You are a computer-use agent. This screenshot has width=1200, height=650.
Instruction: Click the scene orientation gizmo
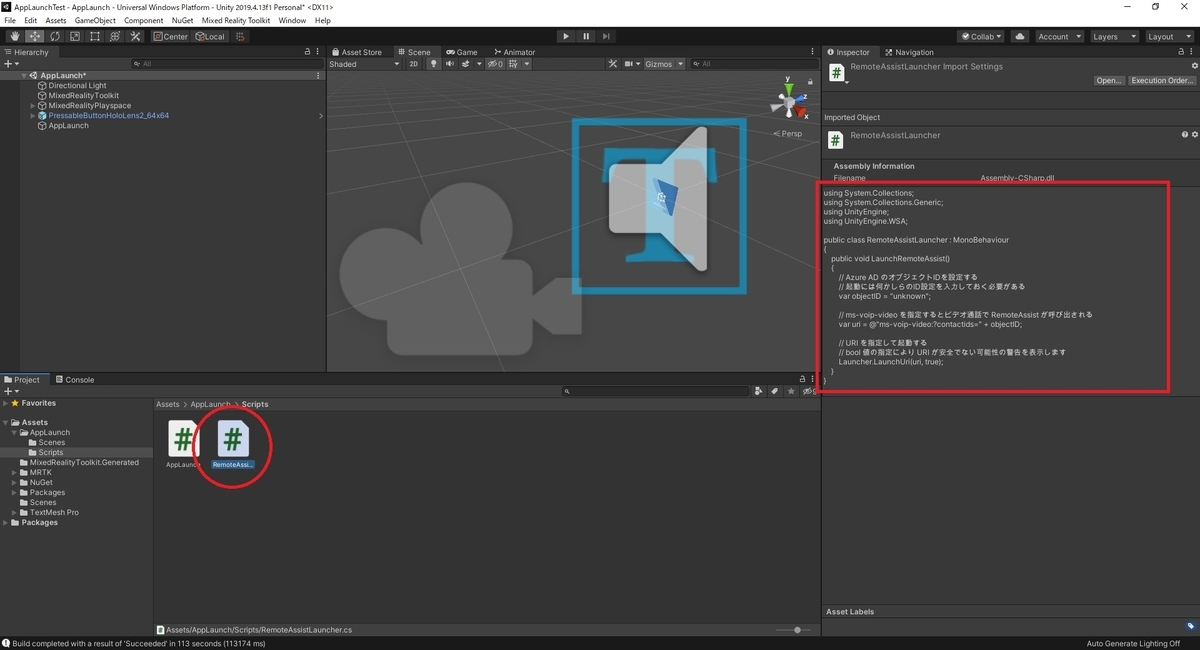(789, 103)
